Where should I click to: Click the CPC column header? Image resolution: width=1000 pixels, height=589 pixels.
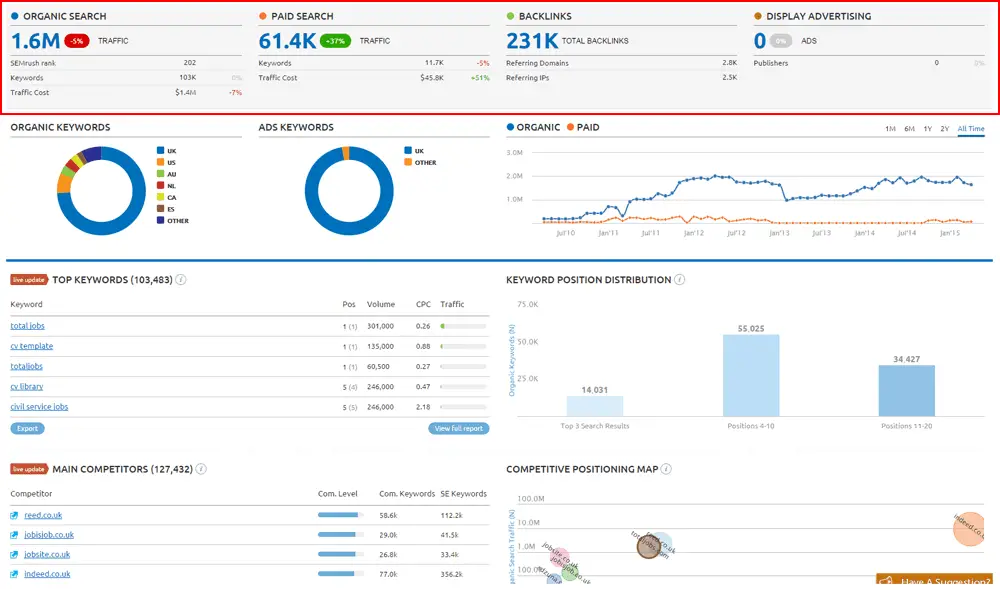tap(423, 305)
